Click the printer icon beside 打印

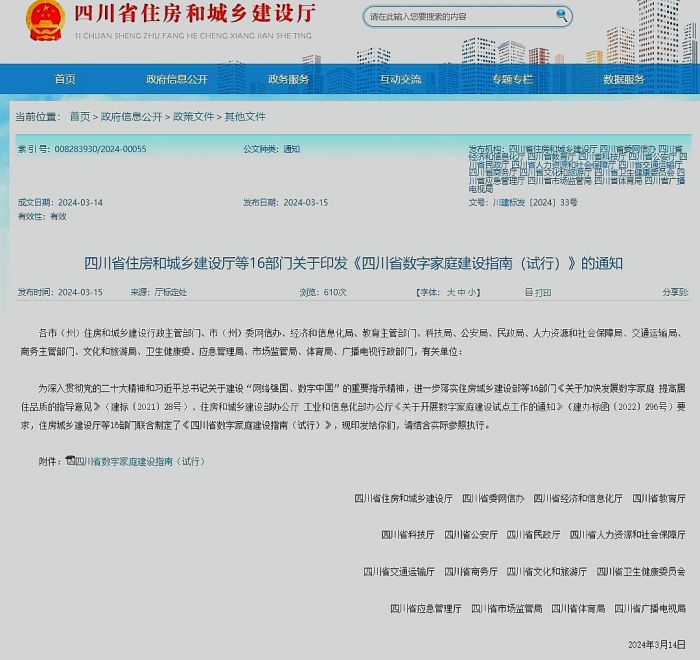point(529,292)
